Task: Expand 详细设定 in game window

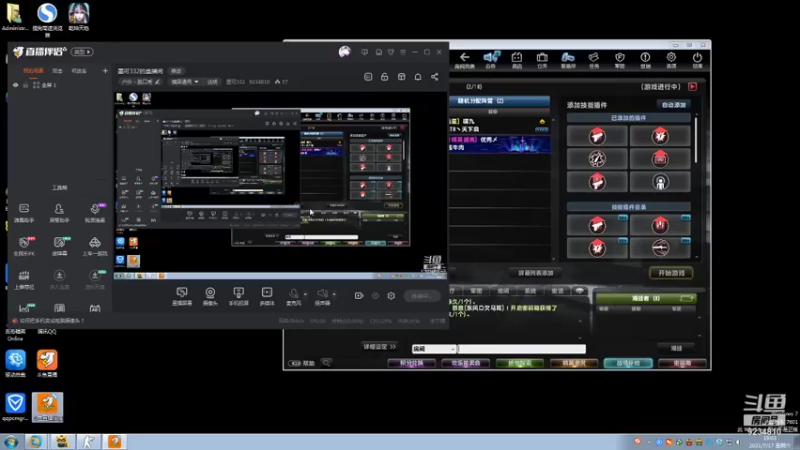Action: [379, 346]
